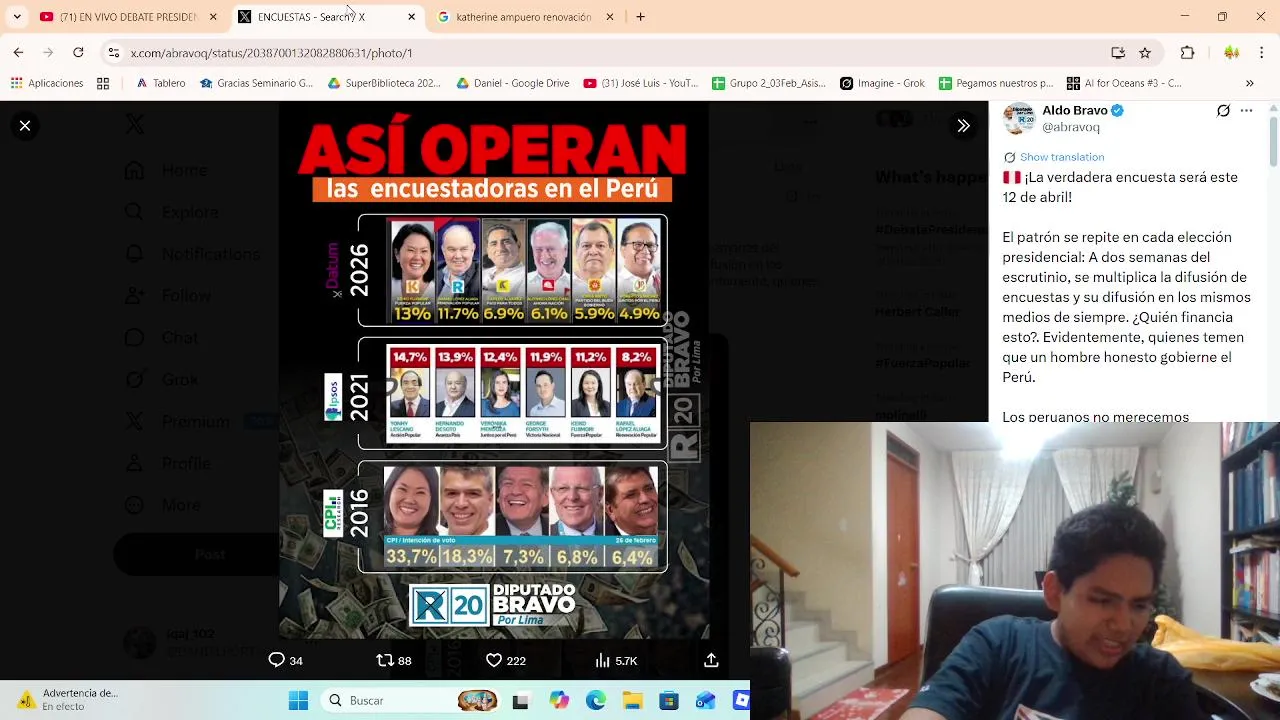Image resolution: width=1280 pixels, height=720 pixels.
Task: Open the José Luis - YouTube bookmark
Action: click(x=641, y=83)
